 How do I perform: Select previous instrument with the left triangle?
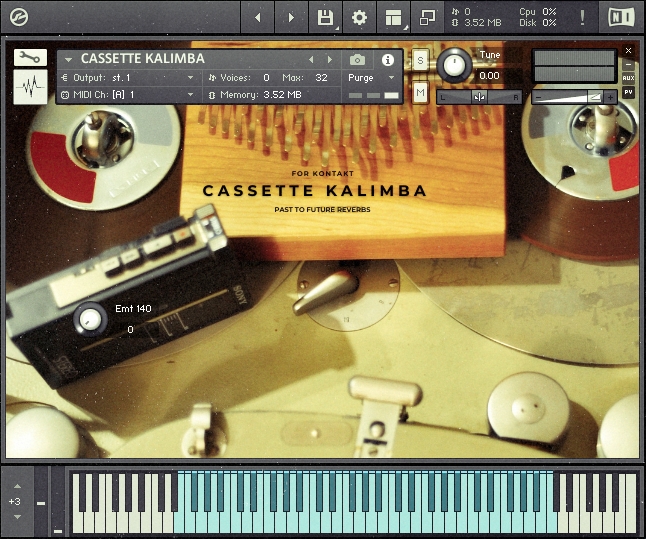tap(311, 60)
